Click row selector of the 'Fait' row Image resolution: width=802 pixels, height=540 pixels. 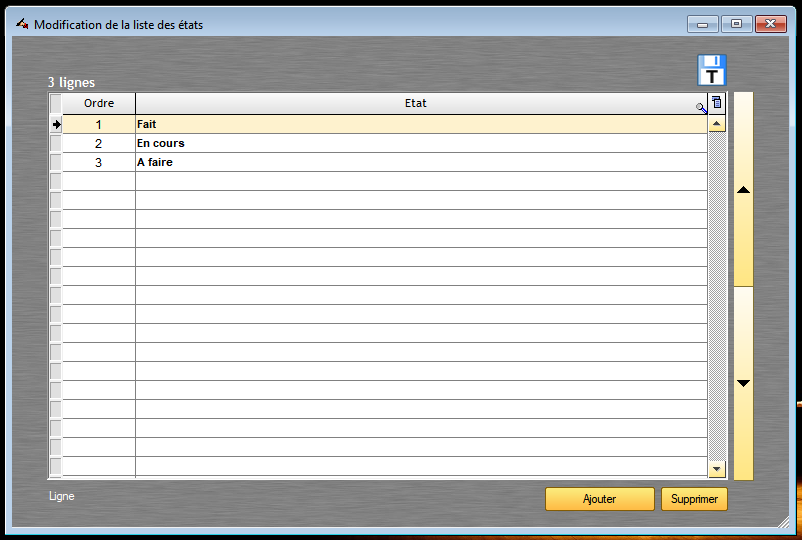(56, 124)
